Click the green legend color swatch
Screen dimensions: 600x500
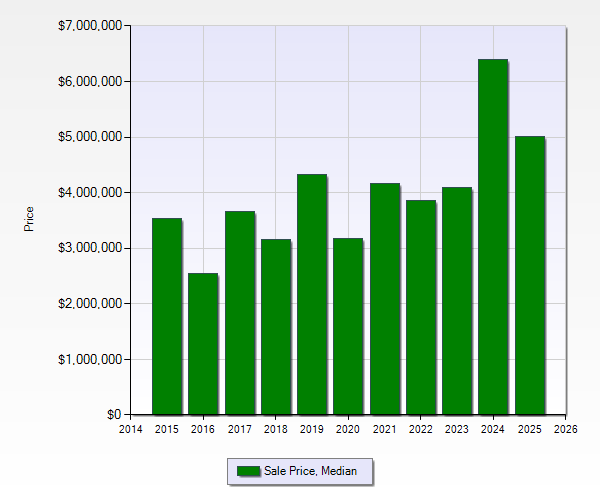pyautogui.click(x=248, y=470)
